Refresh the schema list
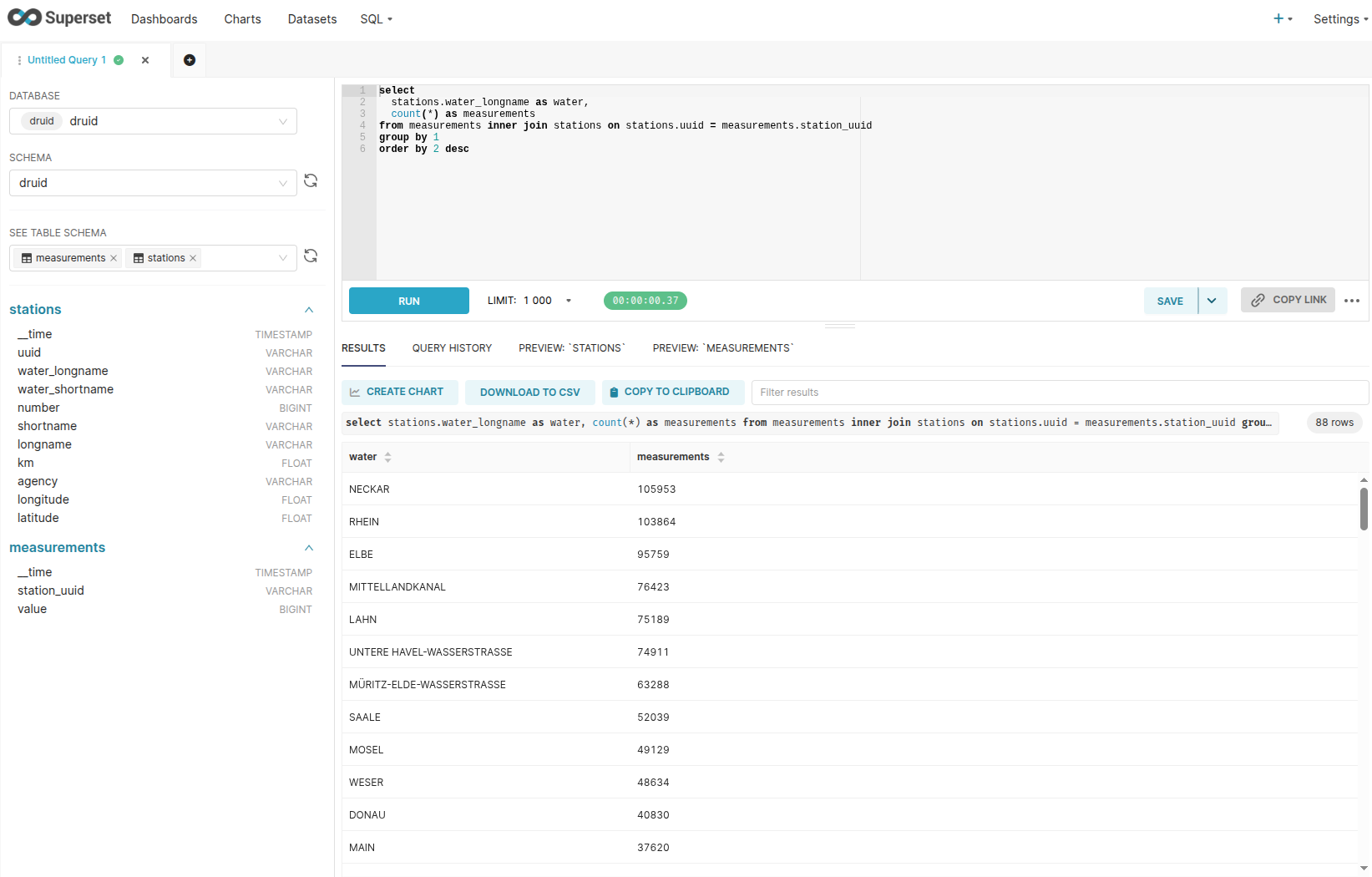Viewport: 1372px width, 877px height. (311, 181)
